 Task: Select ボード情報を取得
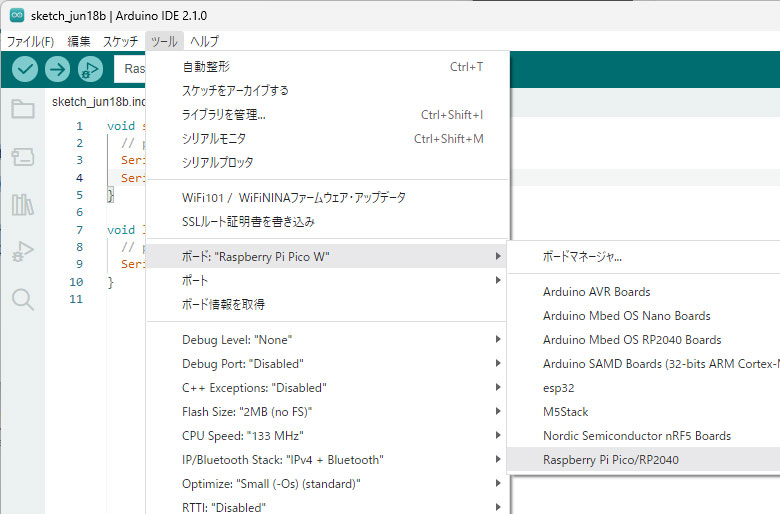(328, 304)
